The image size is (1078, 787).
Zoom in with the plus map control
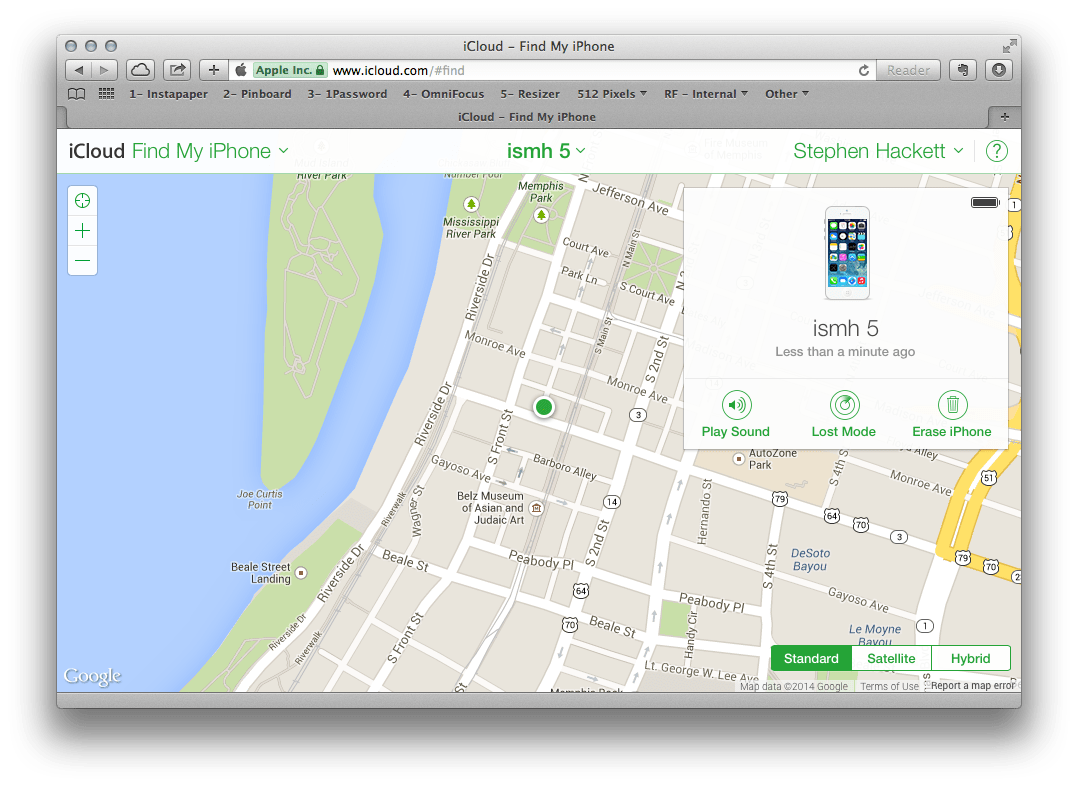pyautogui.click(x=82, y=230)
